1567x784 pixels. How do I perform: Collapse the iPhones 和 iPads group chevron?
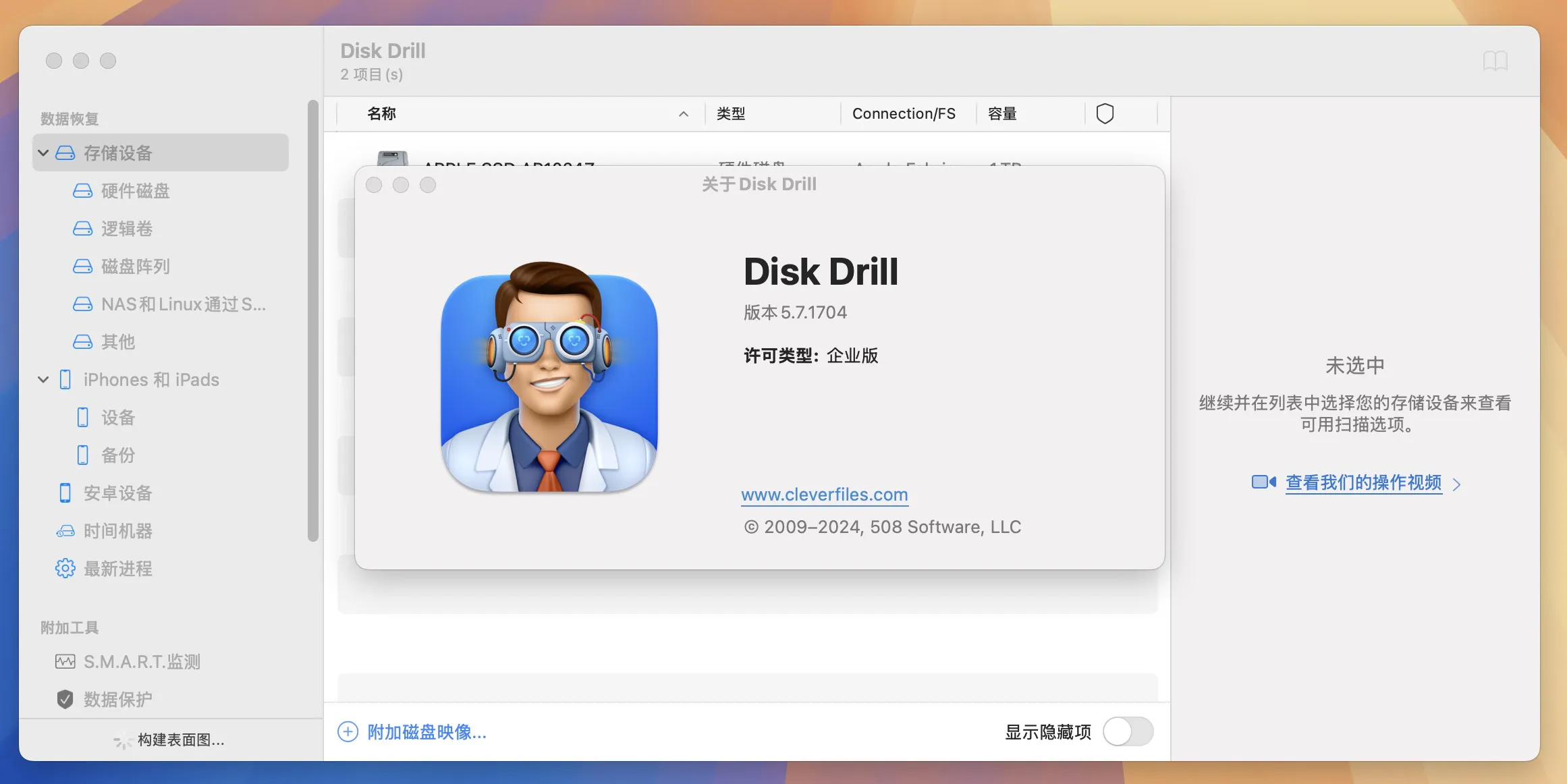43,380
